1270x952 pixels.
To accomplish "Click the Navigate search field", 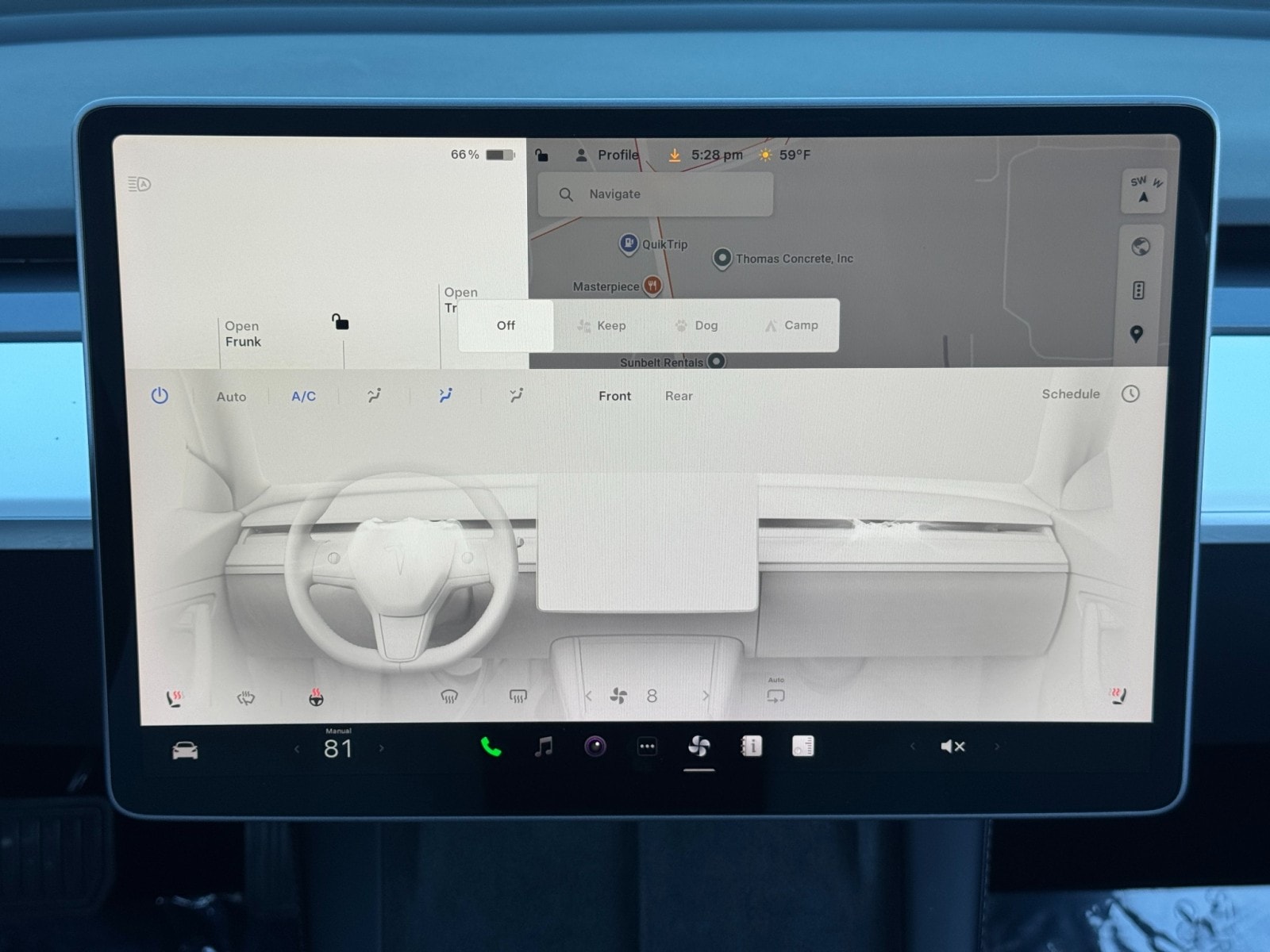I will click(655, 194).
